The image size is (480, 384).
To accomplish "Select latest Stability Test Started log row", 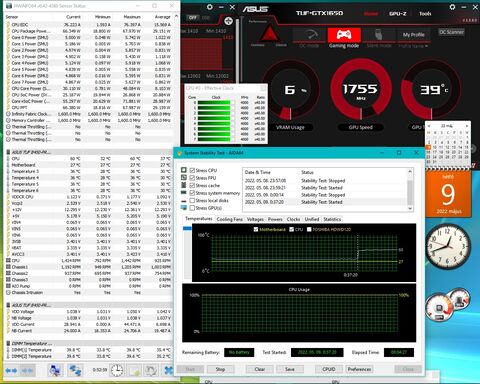I will [325, 202].
